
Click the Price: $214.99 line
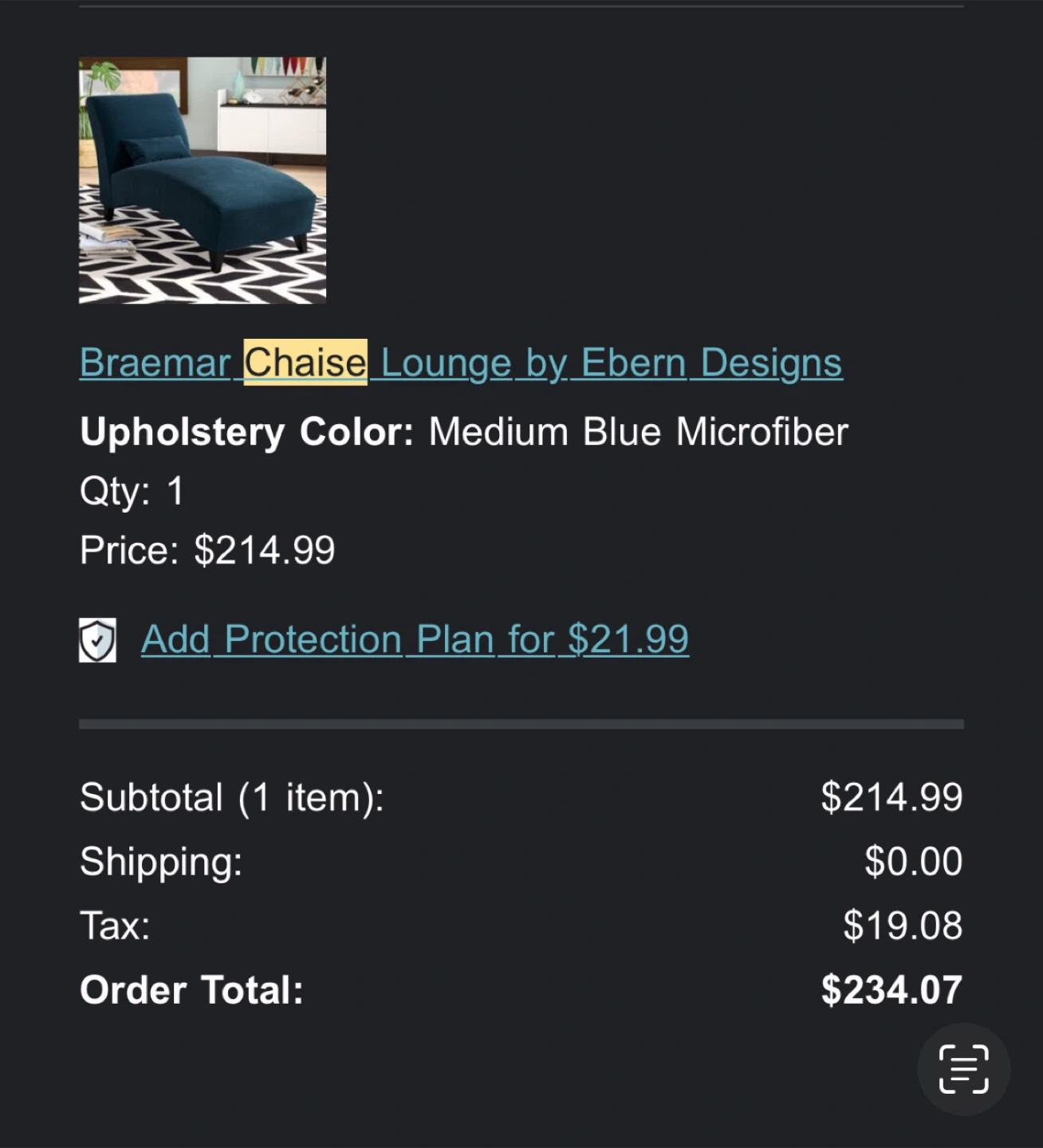207,550
